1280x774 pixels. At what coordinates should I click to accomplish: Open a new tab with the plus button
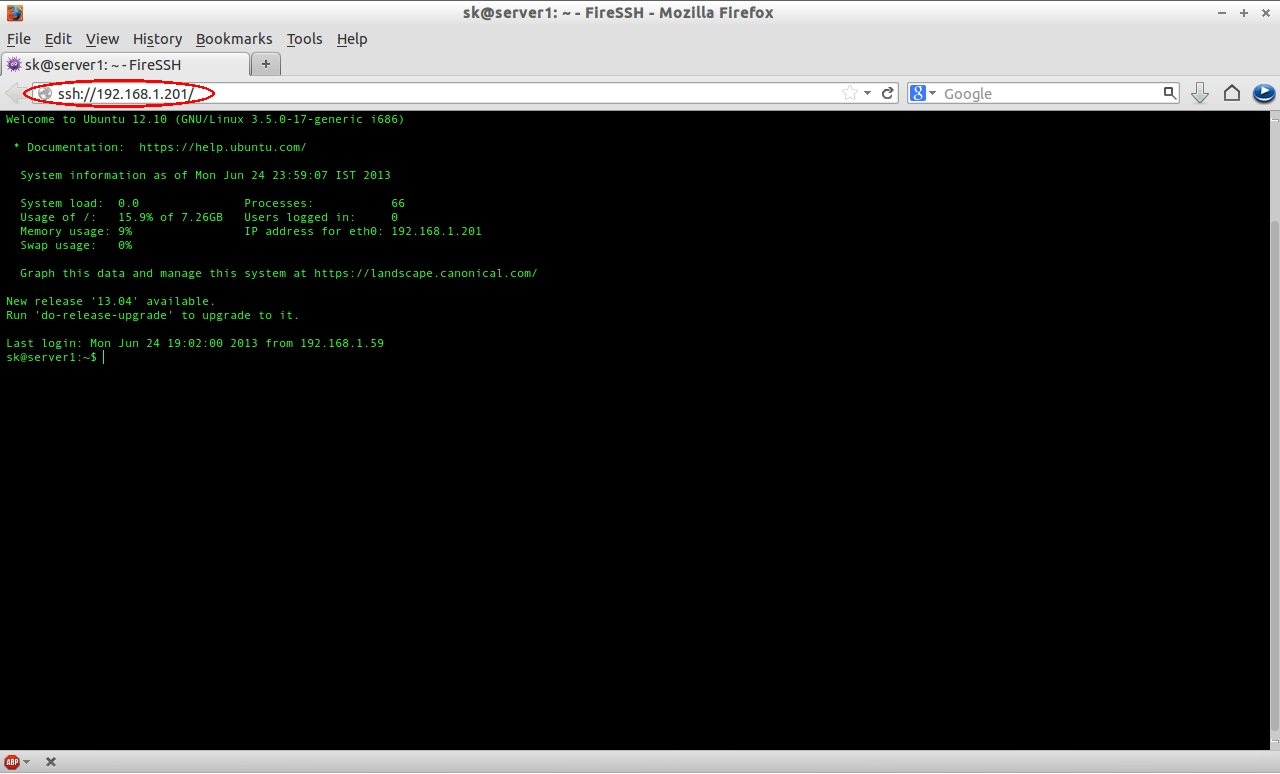click(x=266, y=64)
